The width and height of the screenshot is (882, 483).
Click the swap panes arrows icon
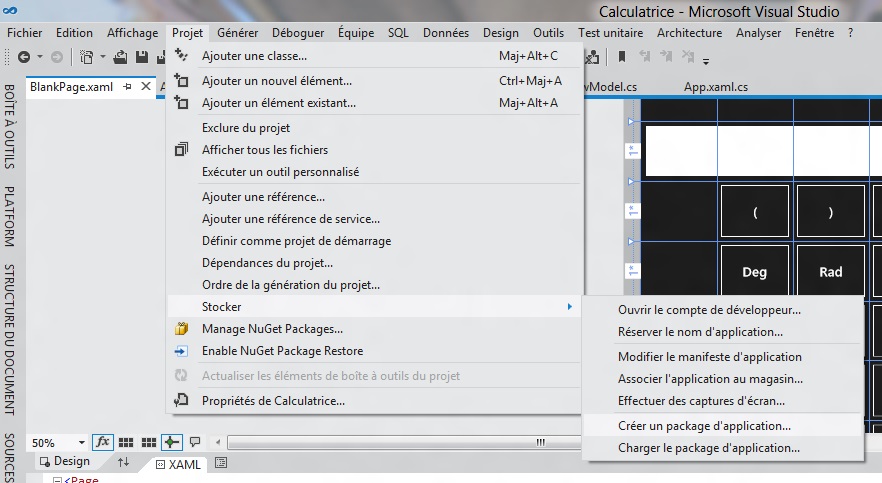(x=124, y=462)
